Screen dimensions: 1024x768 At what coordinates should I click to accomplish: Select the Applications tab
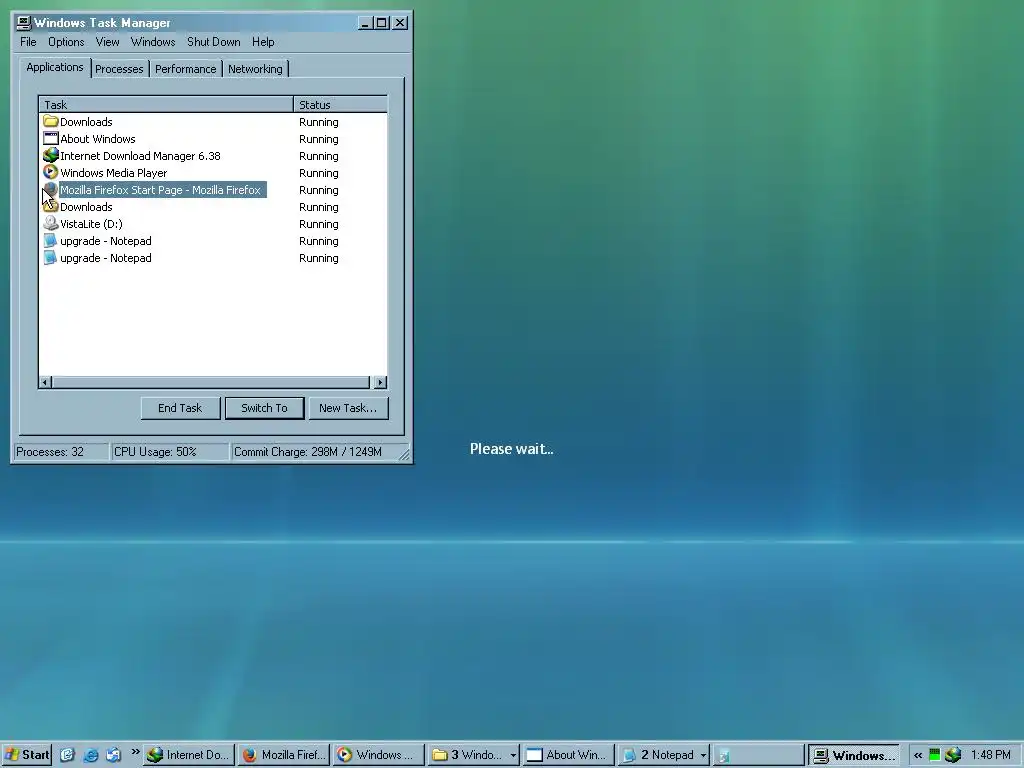click(x=55, y=67)
